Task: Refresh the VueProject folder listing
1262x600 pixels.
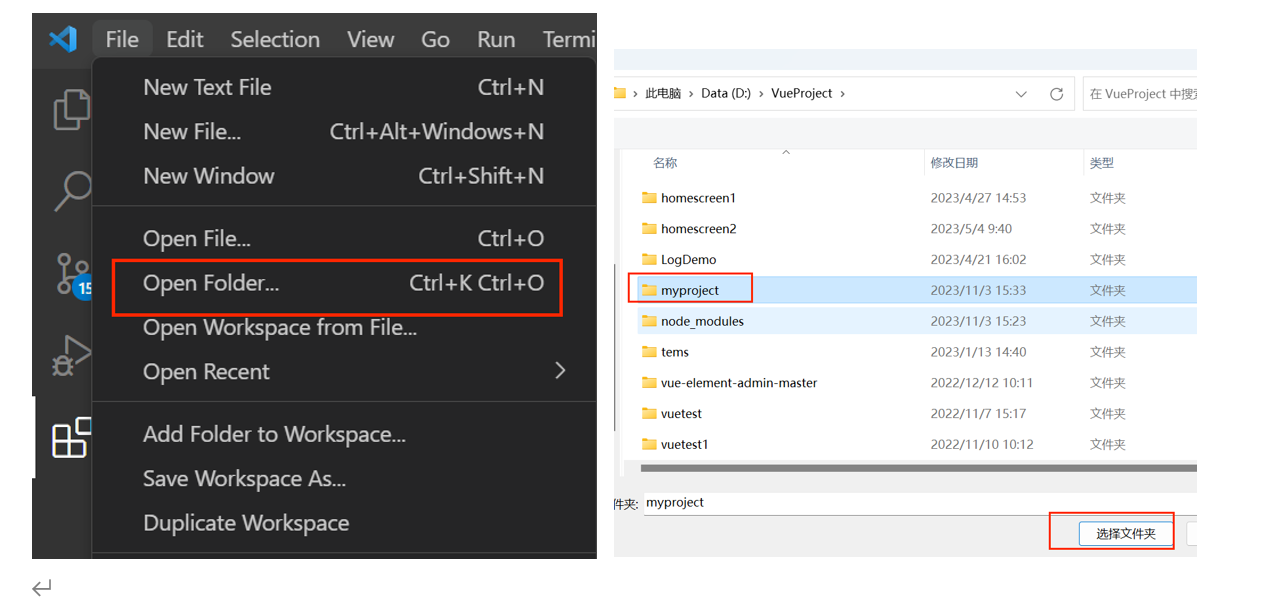Action: [x=1056, y=94]
